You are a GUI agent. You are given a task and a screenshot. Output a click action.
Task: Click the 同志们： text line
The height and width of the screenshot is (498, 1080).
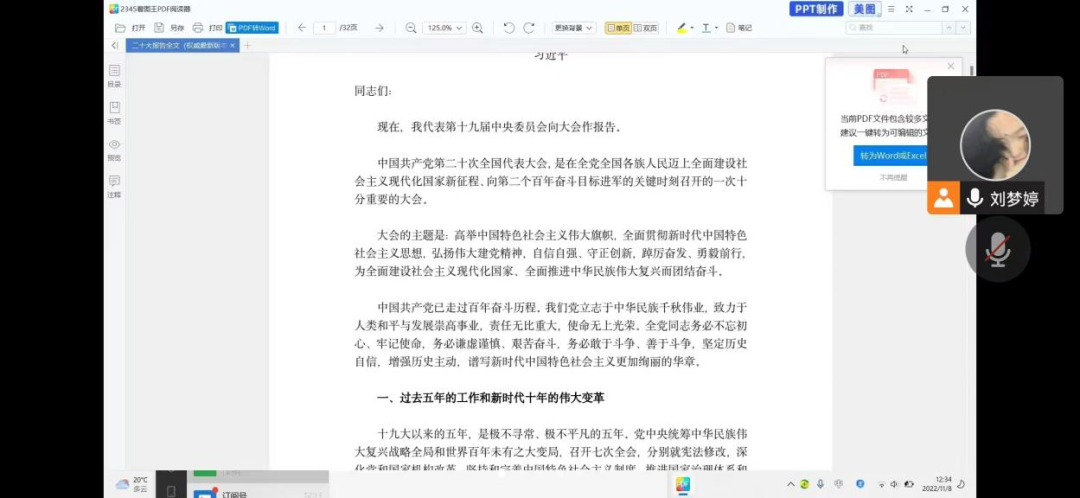pyautogui.click(x=373, y=91)
